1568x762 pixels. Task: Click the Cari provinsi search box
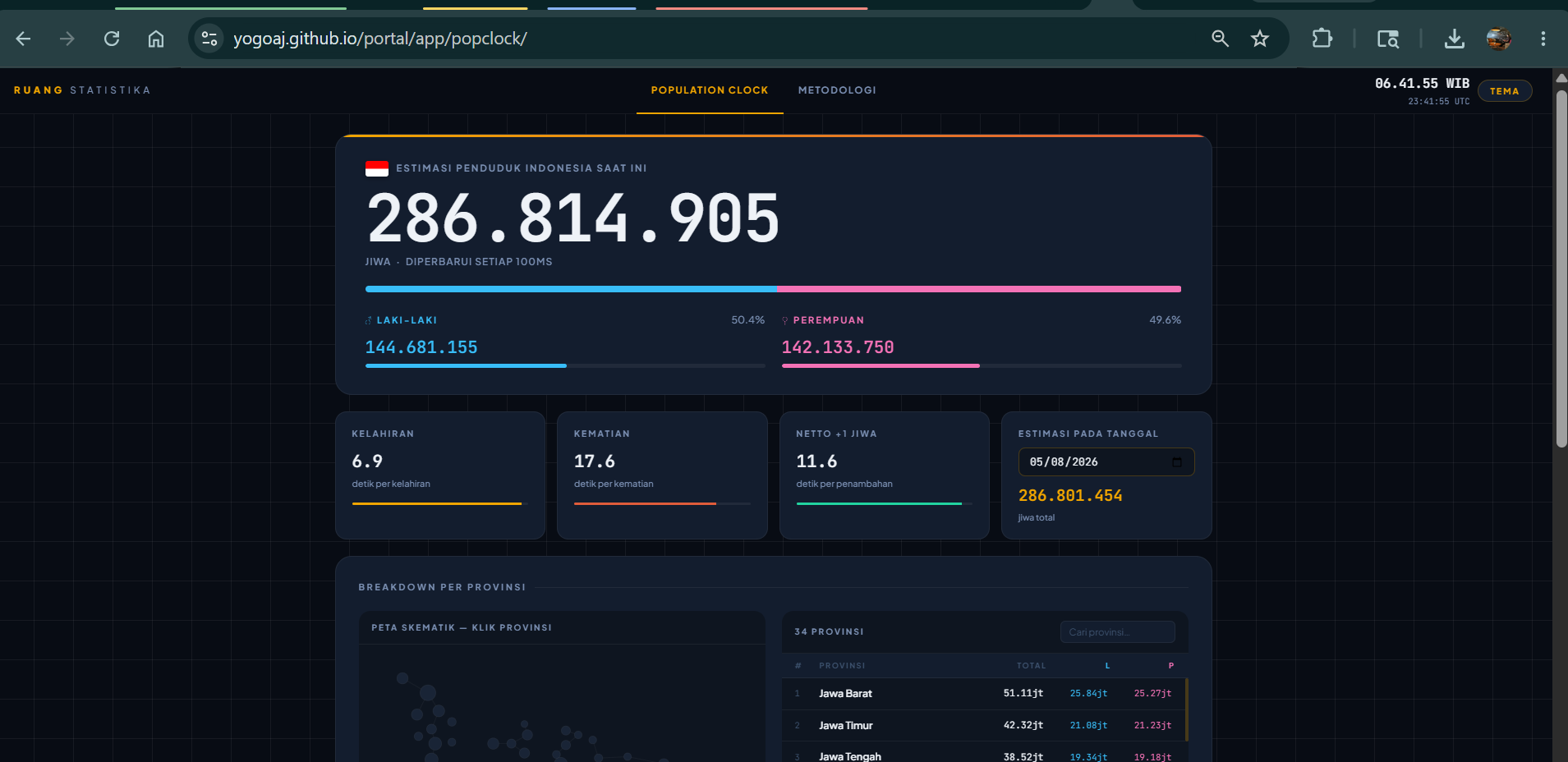(1117, 632)
